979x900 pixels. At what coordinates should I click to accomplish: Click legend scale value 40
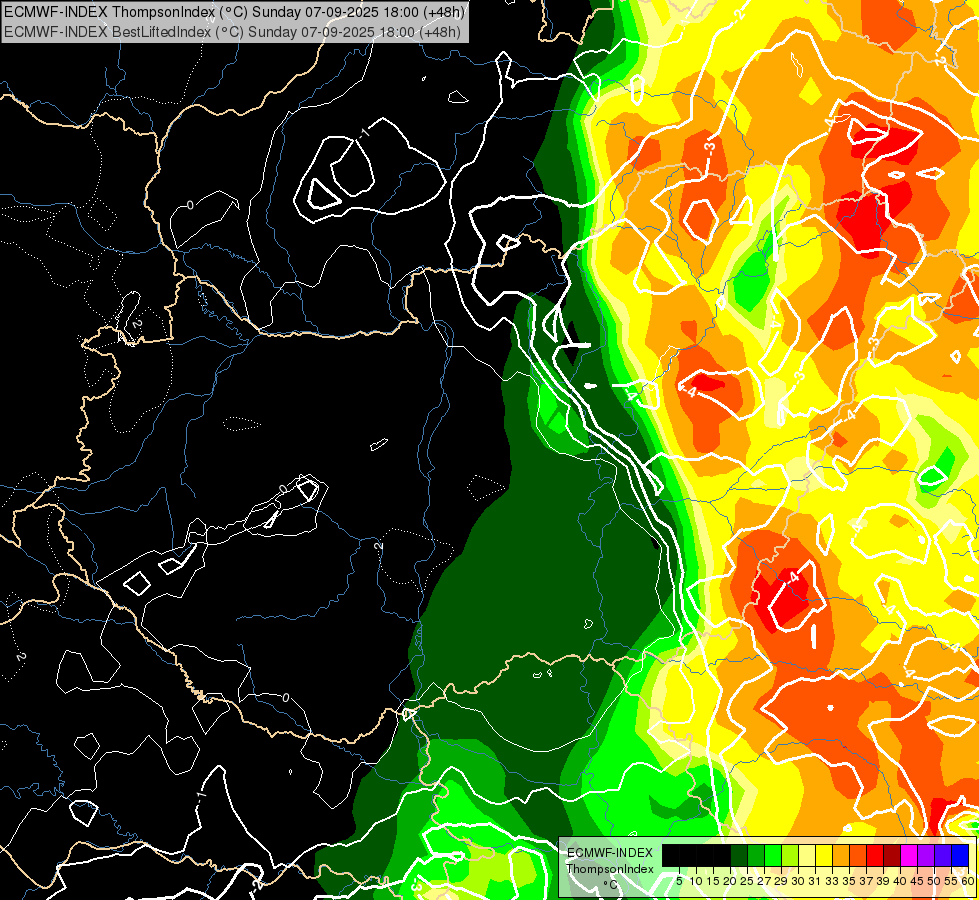pos(900,881)
